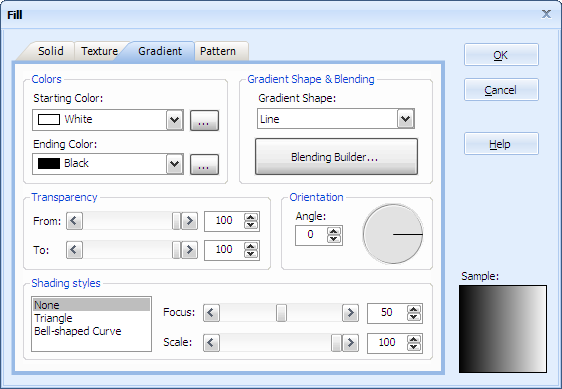The image size is (562, 389).
Task: Increase From transparency value with up spinner
Action: [x=251, y=217]
